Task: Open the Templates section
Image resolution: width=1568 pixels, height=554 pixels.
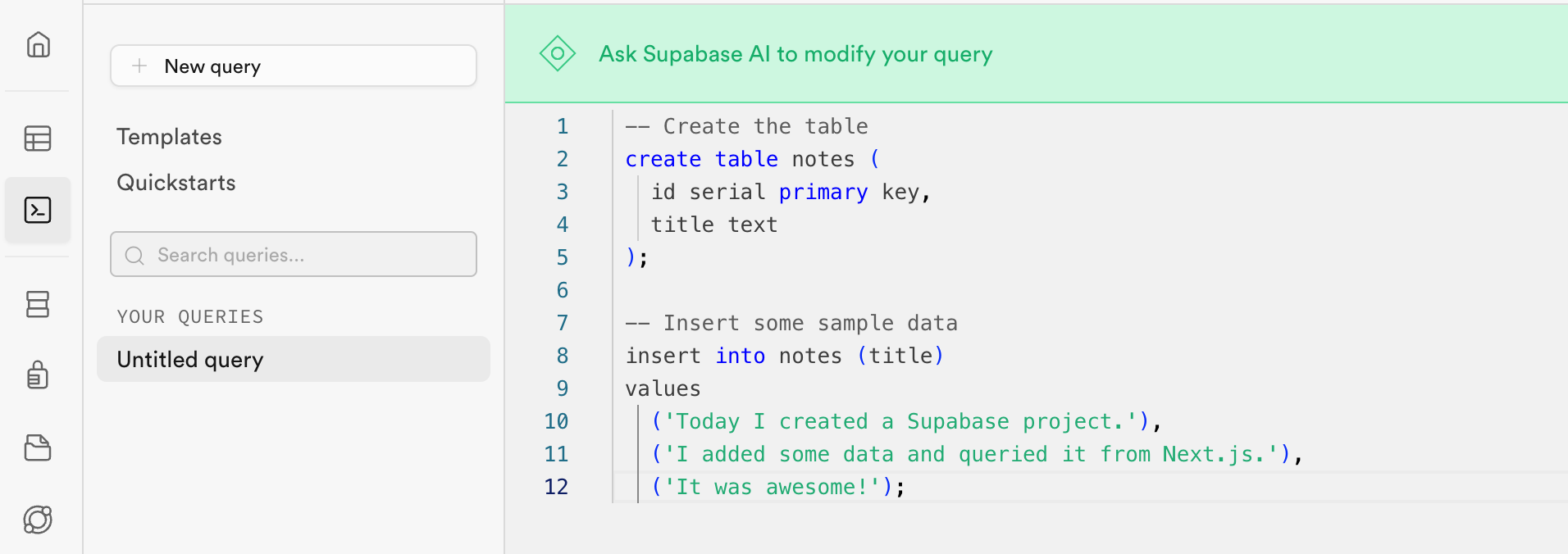Action: 169,137
